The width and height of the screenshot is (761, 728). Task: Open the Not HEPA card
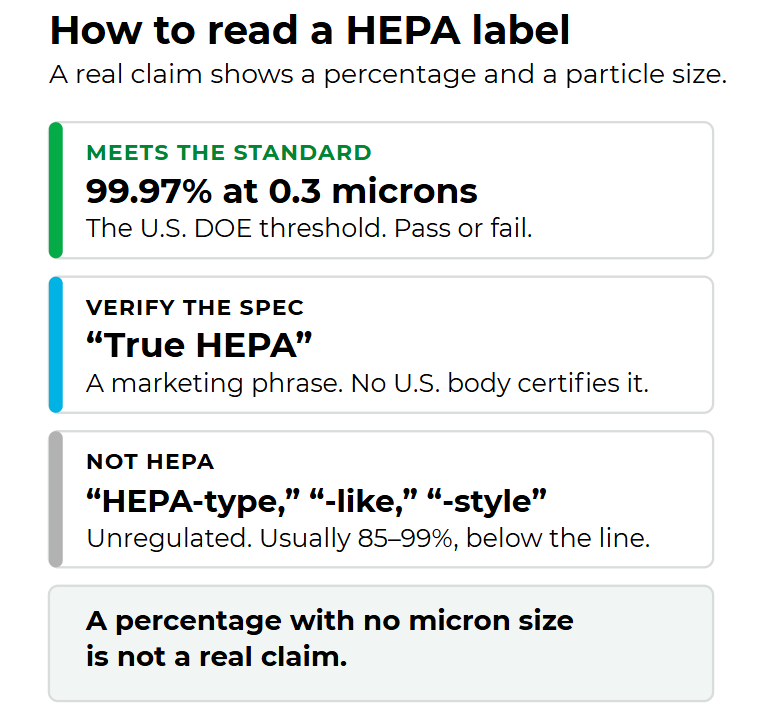coord(381,499)
